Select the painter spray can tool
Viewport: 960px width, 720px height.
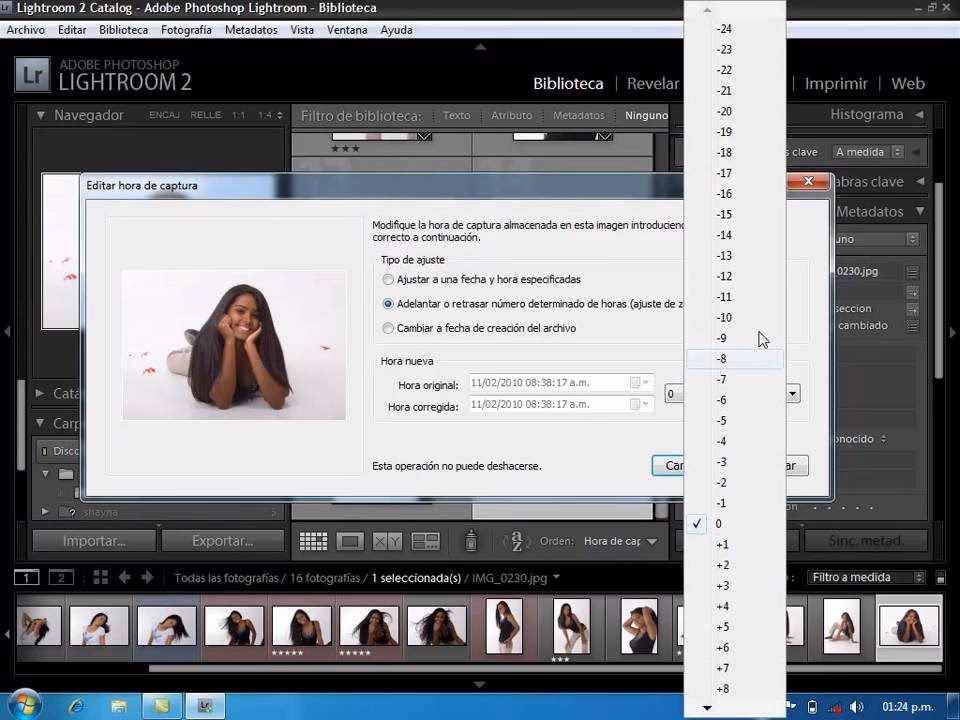(x=471, y=541)
